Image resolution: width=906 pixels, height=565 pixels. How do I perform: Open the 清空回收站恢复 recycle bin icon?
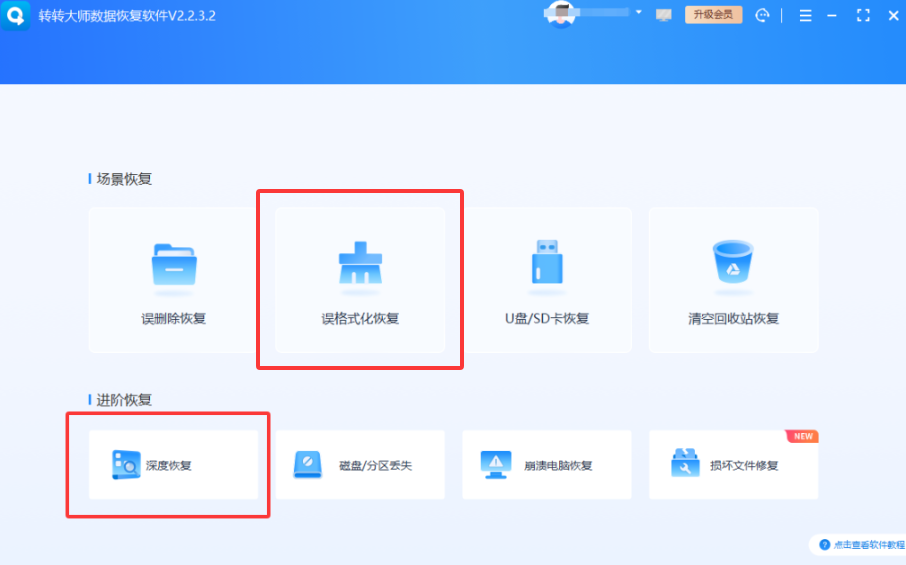733,262
